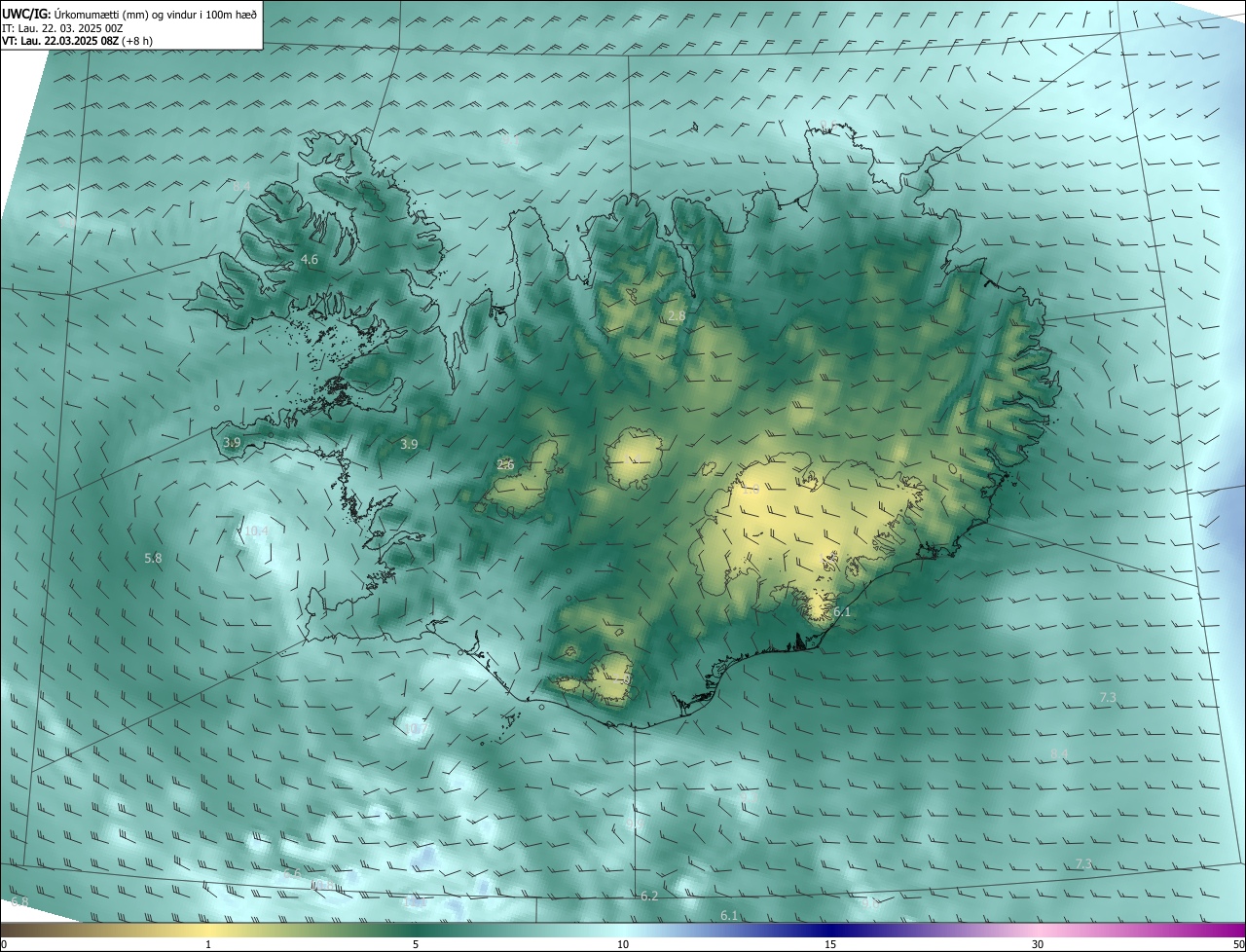The width and height of the screenshot is (1246, 952).
Task: Click the 30 tick on the colour scale
Action: 1038,945
